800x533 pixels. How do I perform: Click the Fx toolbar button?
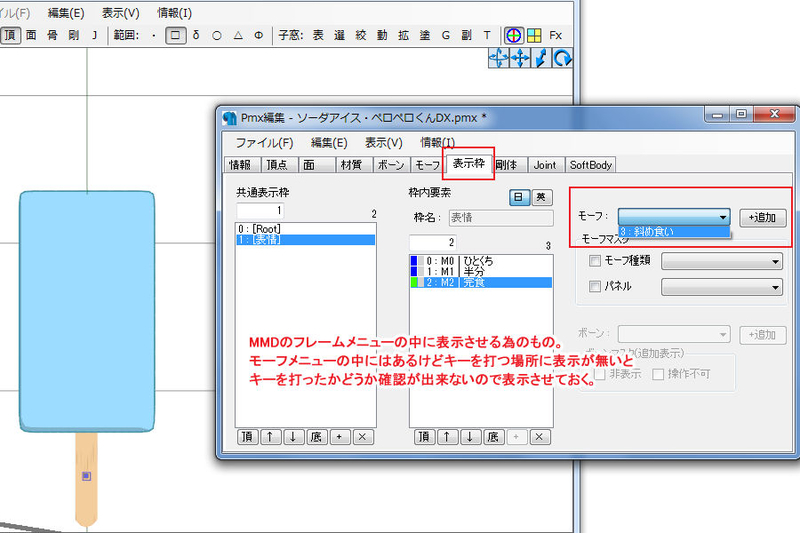tap(556, 35)
